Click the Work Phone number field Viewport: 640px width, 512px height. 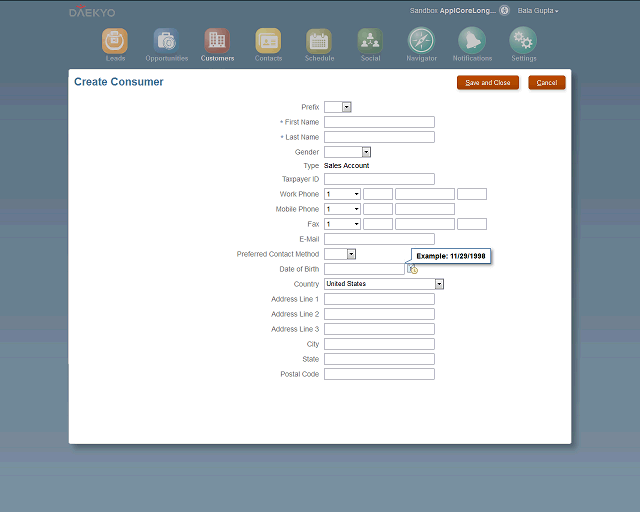(425, 194)
